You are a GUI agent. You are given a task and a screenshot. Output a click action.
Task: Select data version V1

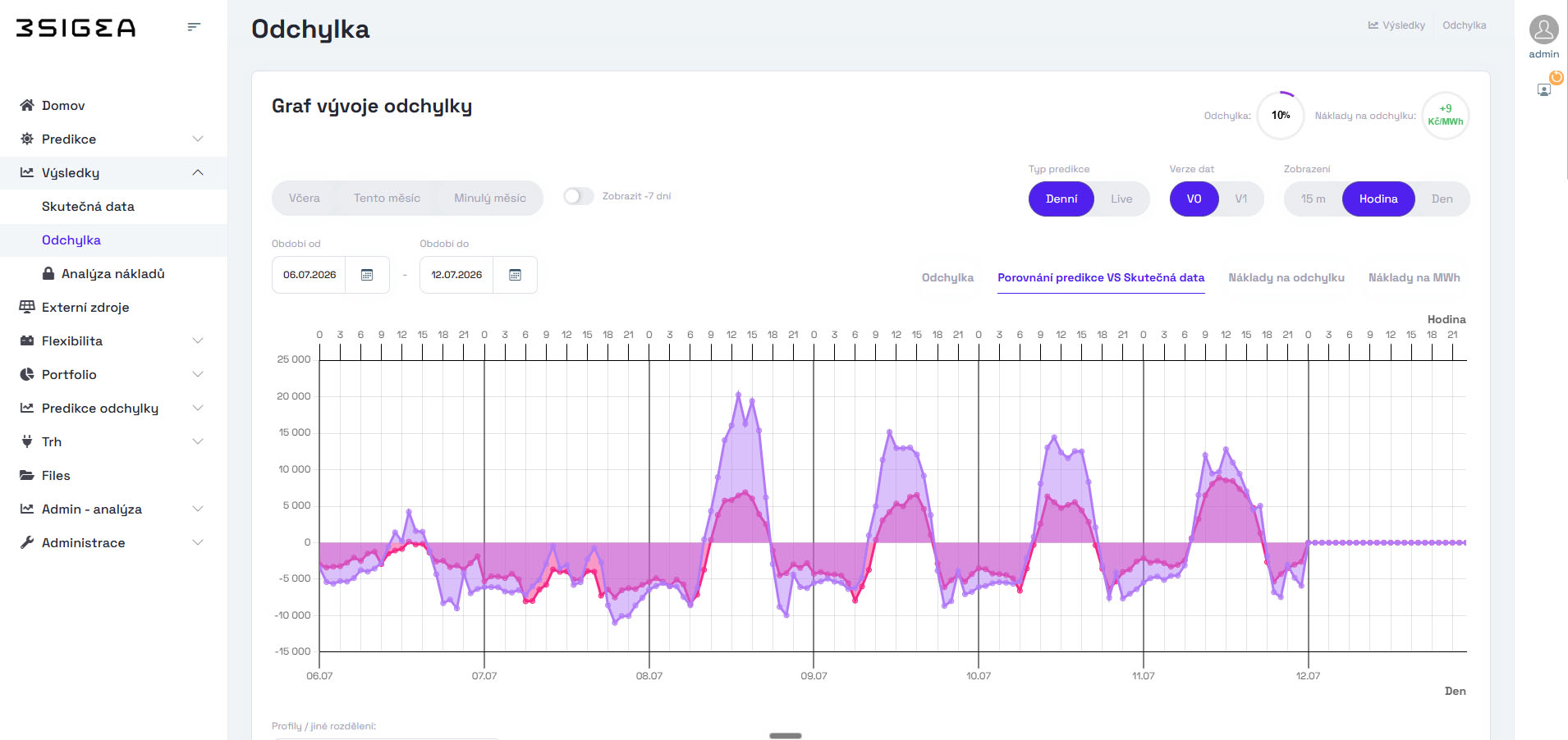[x=1240, y=199]
